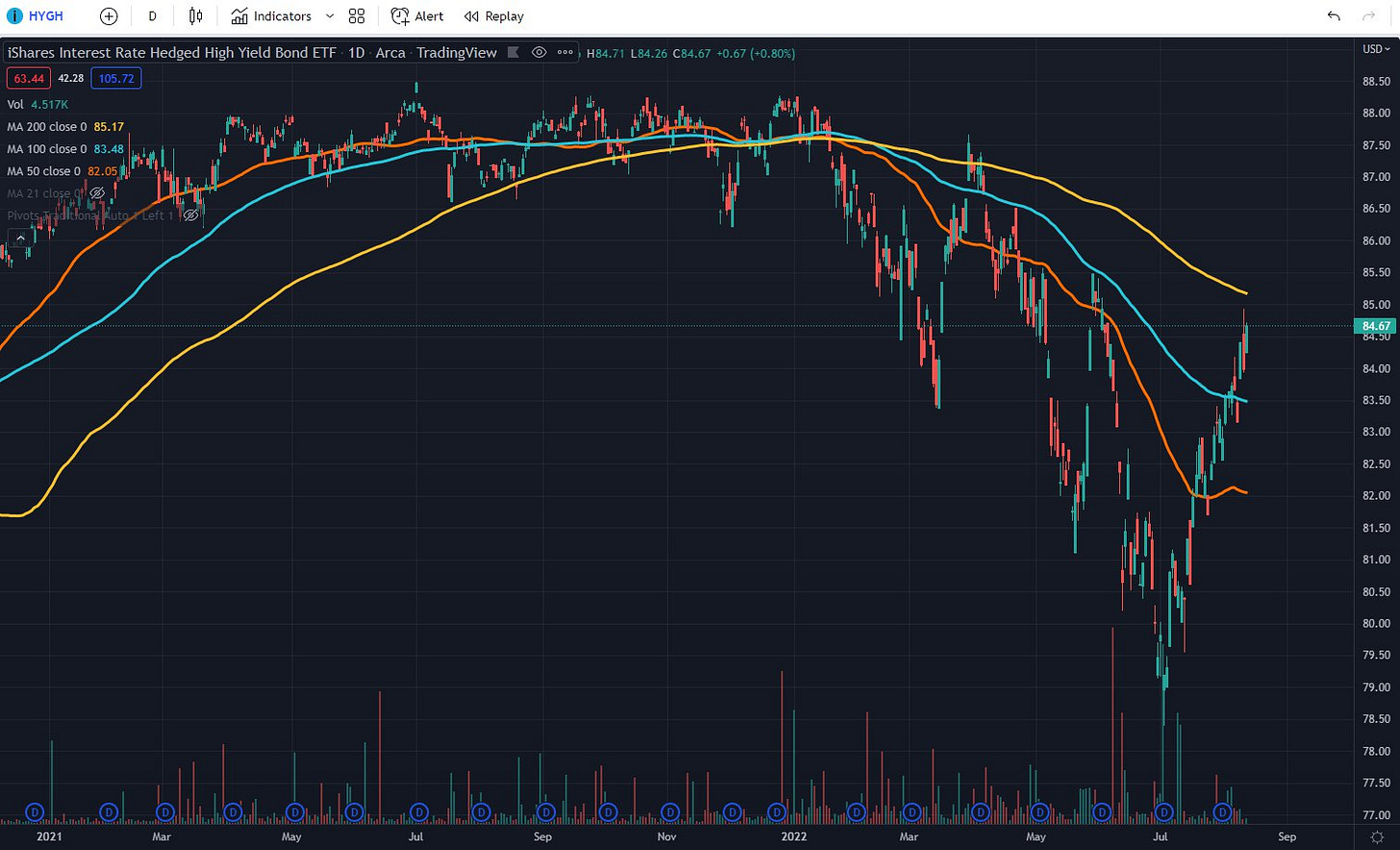Click the yellow 85.17 MA 200 value
The height and width of the screenshot is (850, 1400).
[109, 127]
